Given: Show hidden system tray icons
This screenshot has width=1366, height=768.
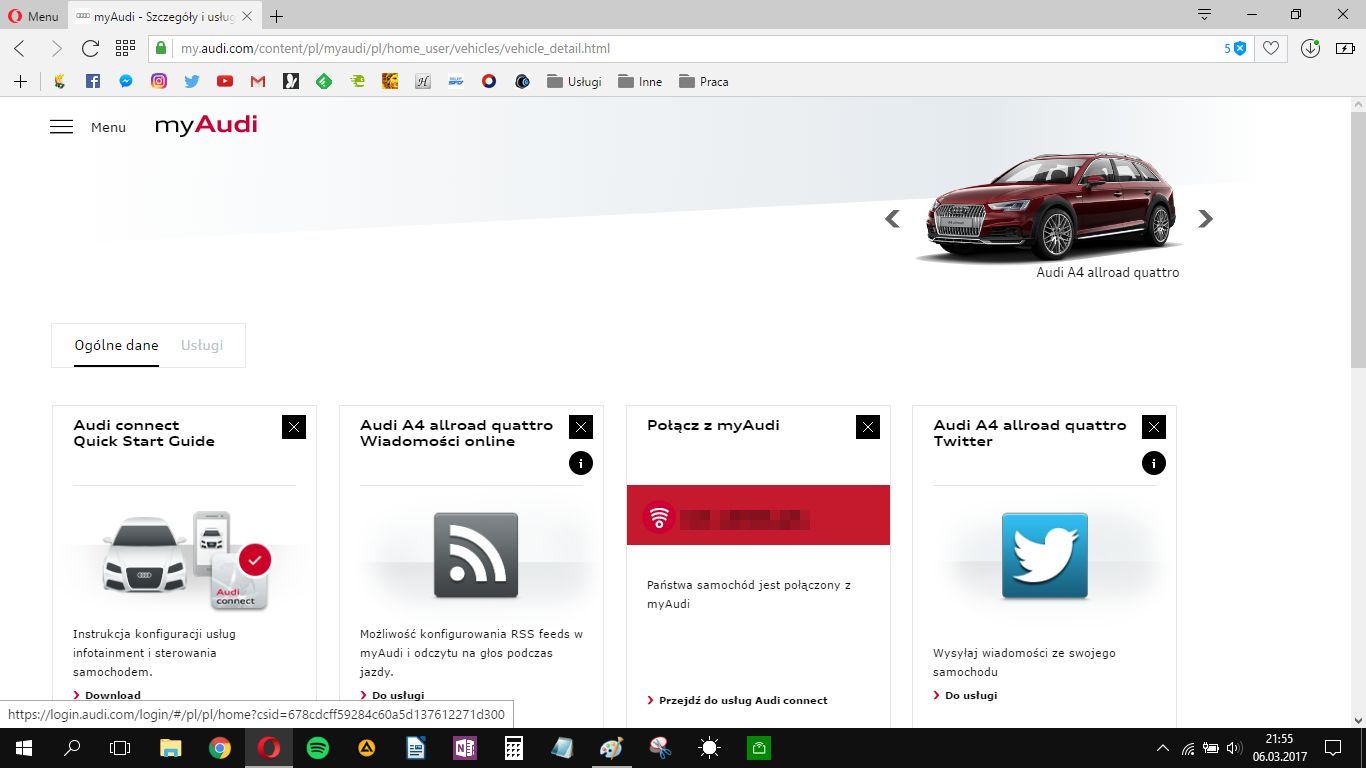Looking at the screenshot, I should click(1162, 748).
